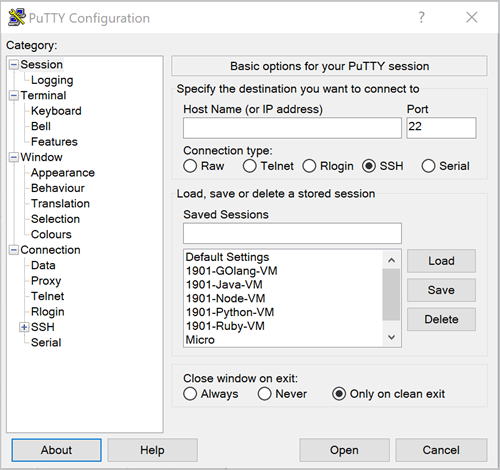Focus the Port input field
The height and width of the screenshot is (470, 500).
[441, 128]
